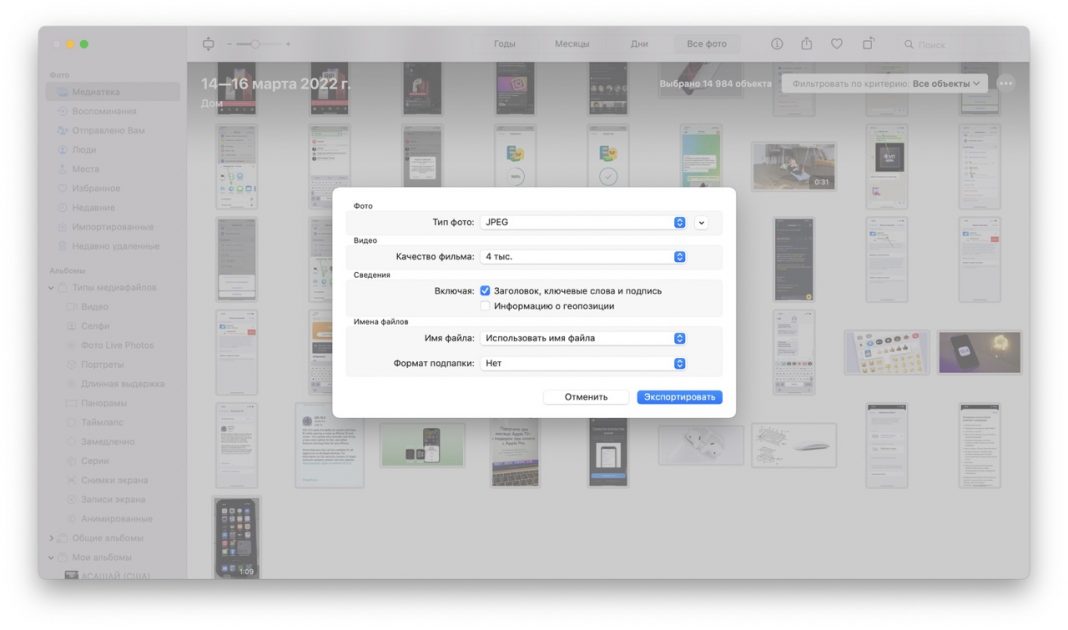
Task: Expand the Общие альбомы group
Action: pos(51,538)
